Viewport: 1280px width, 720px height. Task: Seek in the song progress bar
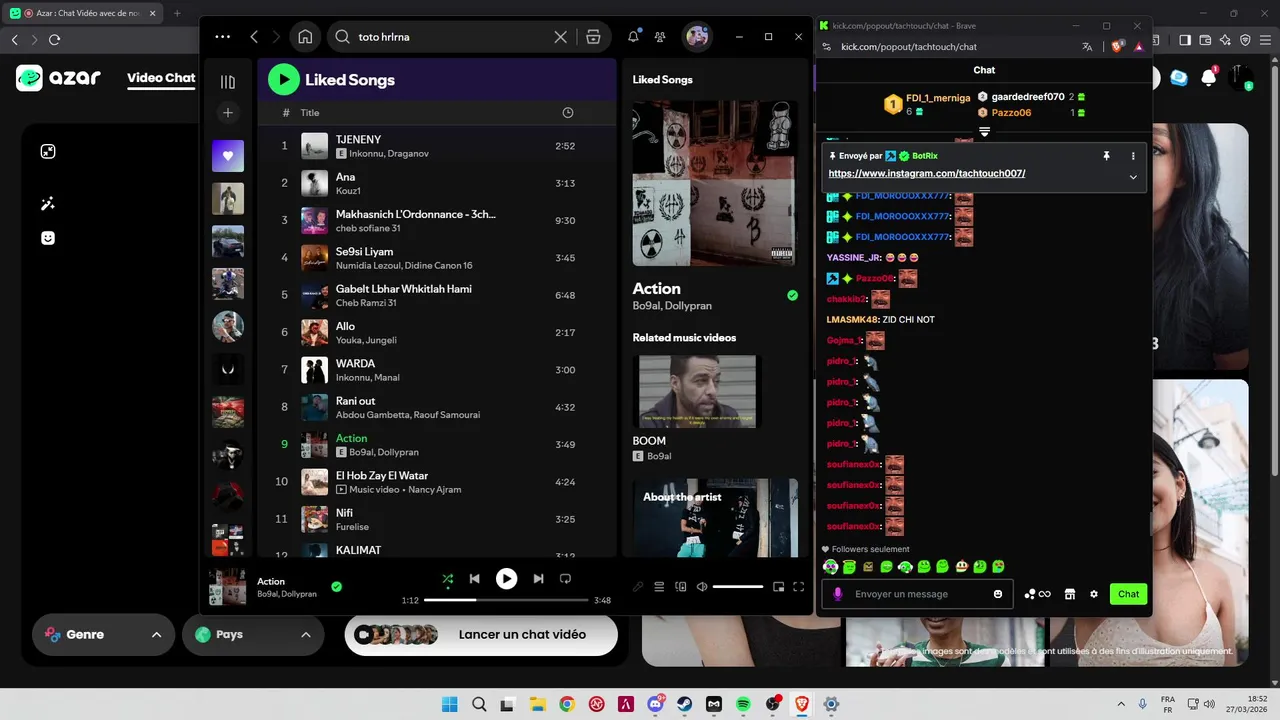[506, 600]
